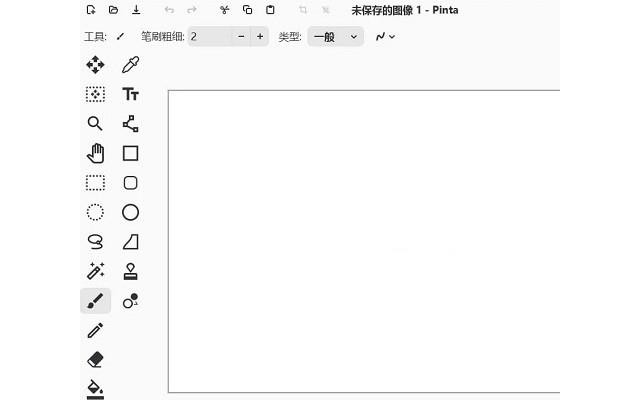
Task: Select the Paint Bucket fill tool
Action: (x=95, y=389)
